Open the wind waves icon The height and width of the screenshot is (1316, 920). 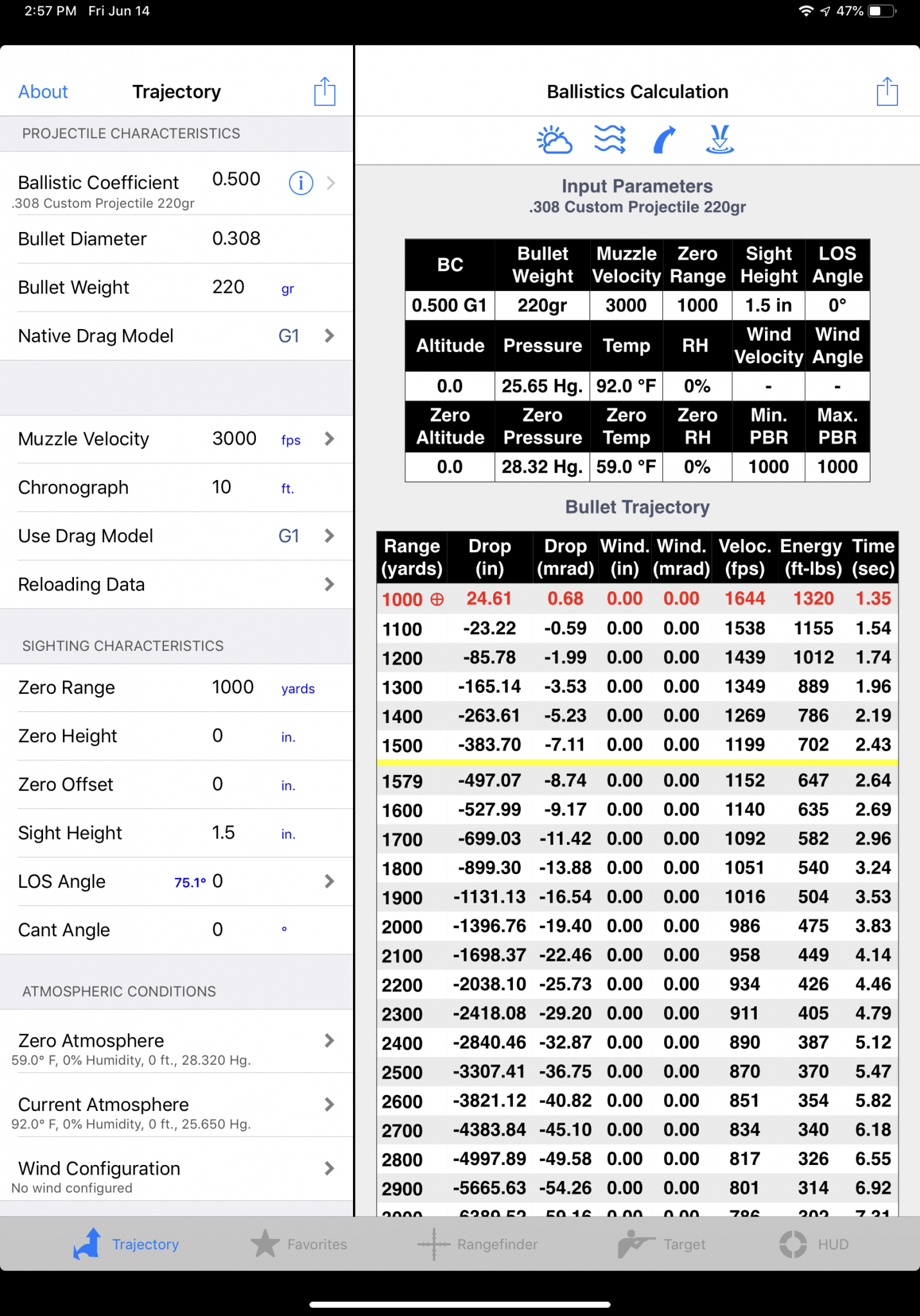[x=609, y=139]
